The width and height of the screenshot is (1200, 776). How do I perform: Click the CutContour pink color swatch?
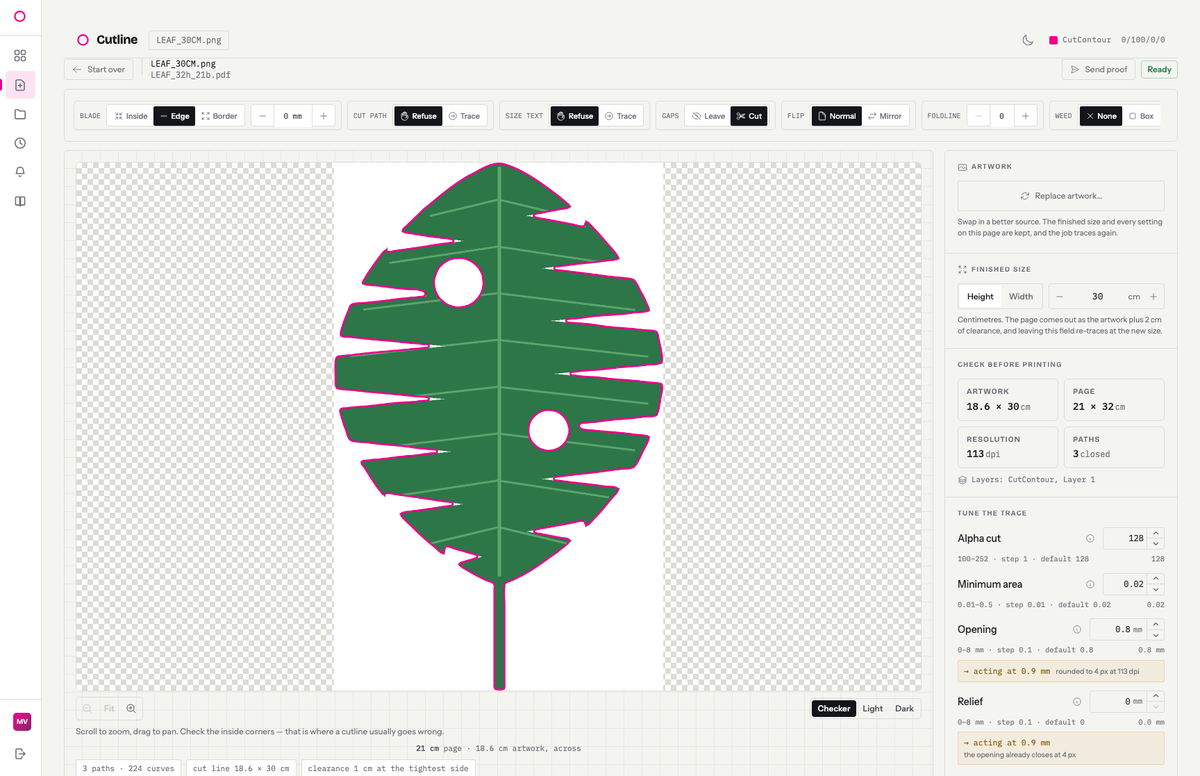pyautogui.click(x=1053, y=40)
